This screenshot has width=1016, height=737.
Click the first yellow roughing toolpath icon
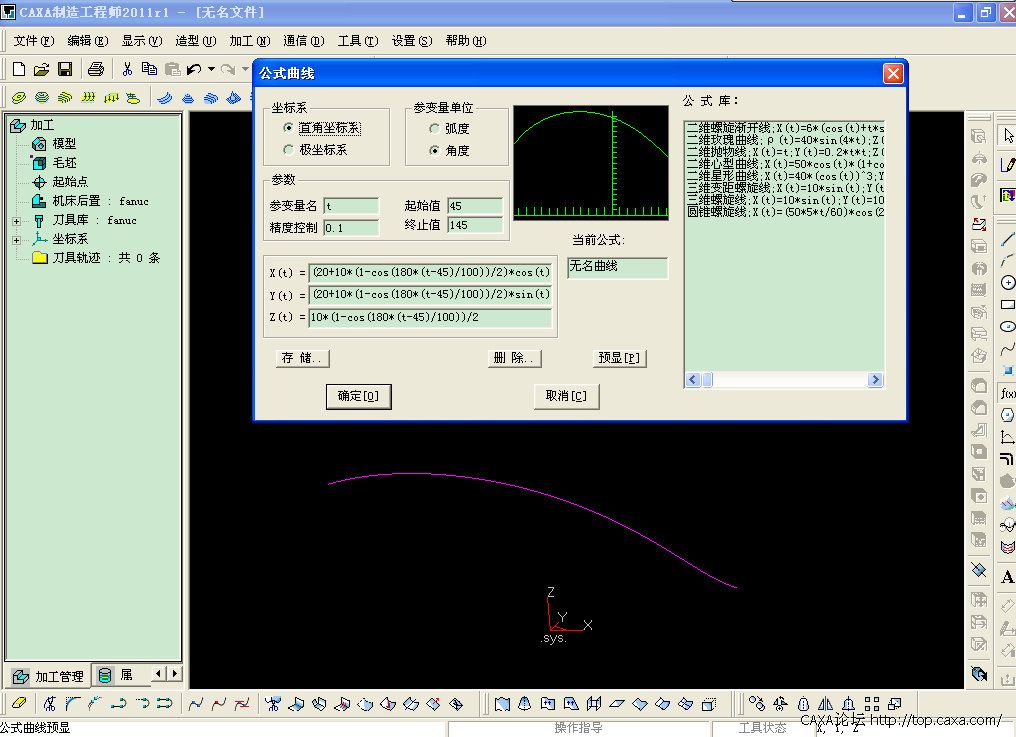19,98
